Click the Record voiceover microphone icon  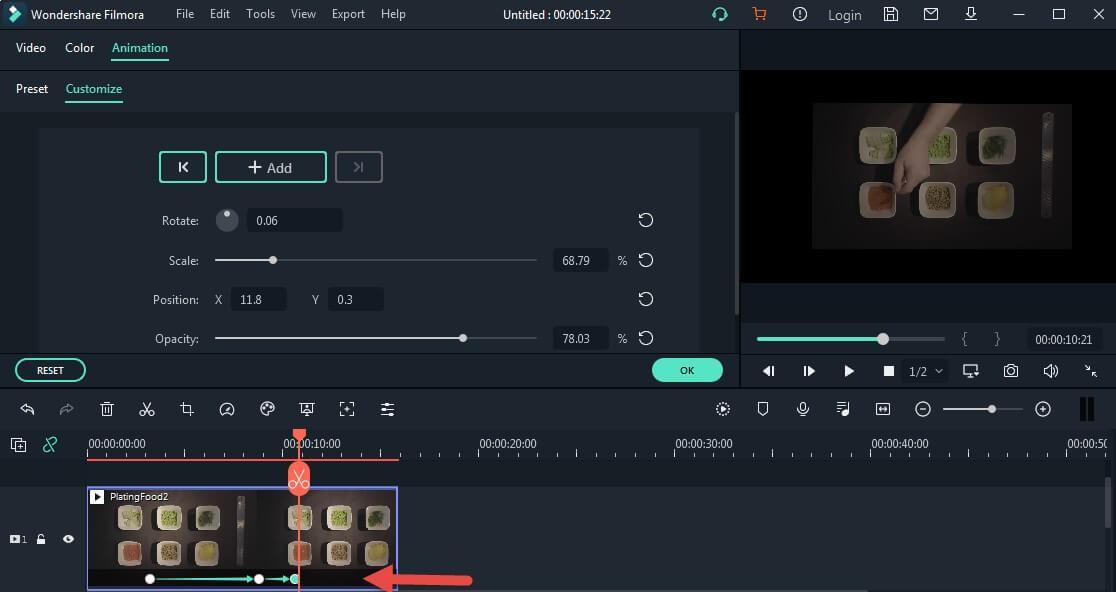coord(802,409)
